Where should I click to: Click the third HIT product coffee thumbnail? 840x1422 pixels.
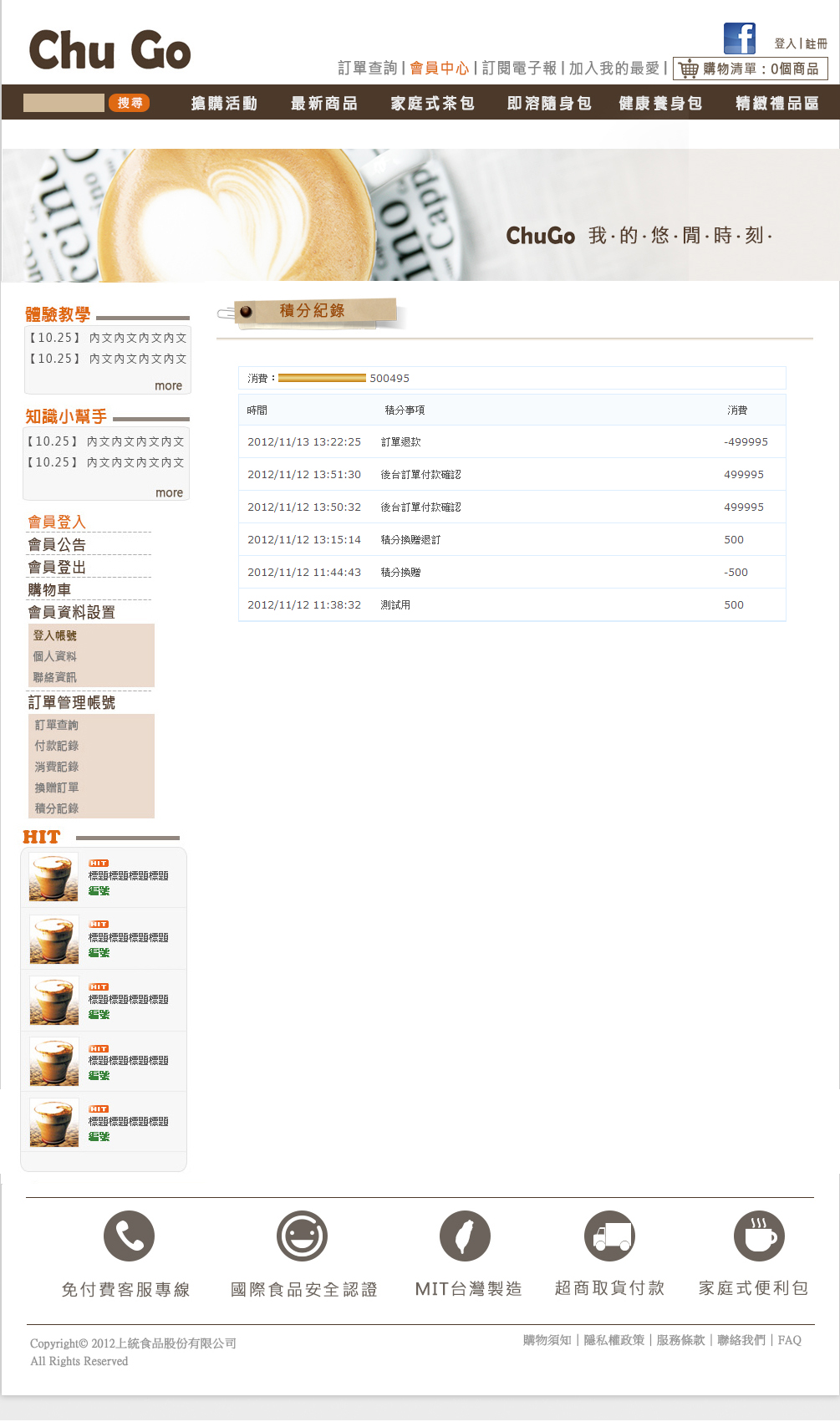[x=53, y=1001]
